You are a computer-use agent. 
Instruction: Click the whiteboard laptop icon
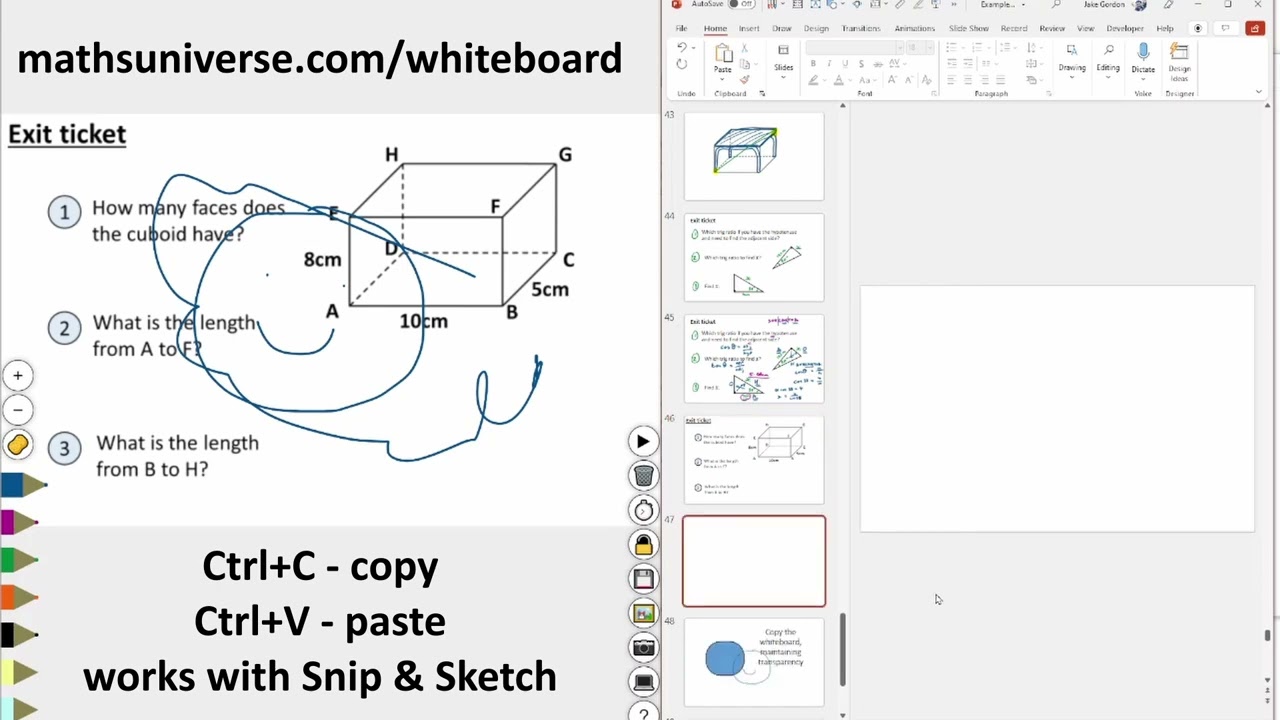pyautogui.click(x=643, y=682)
